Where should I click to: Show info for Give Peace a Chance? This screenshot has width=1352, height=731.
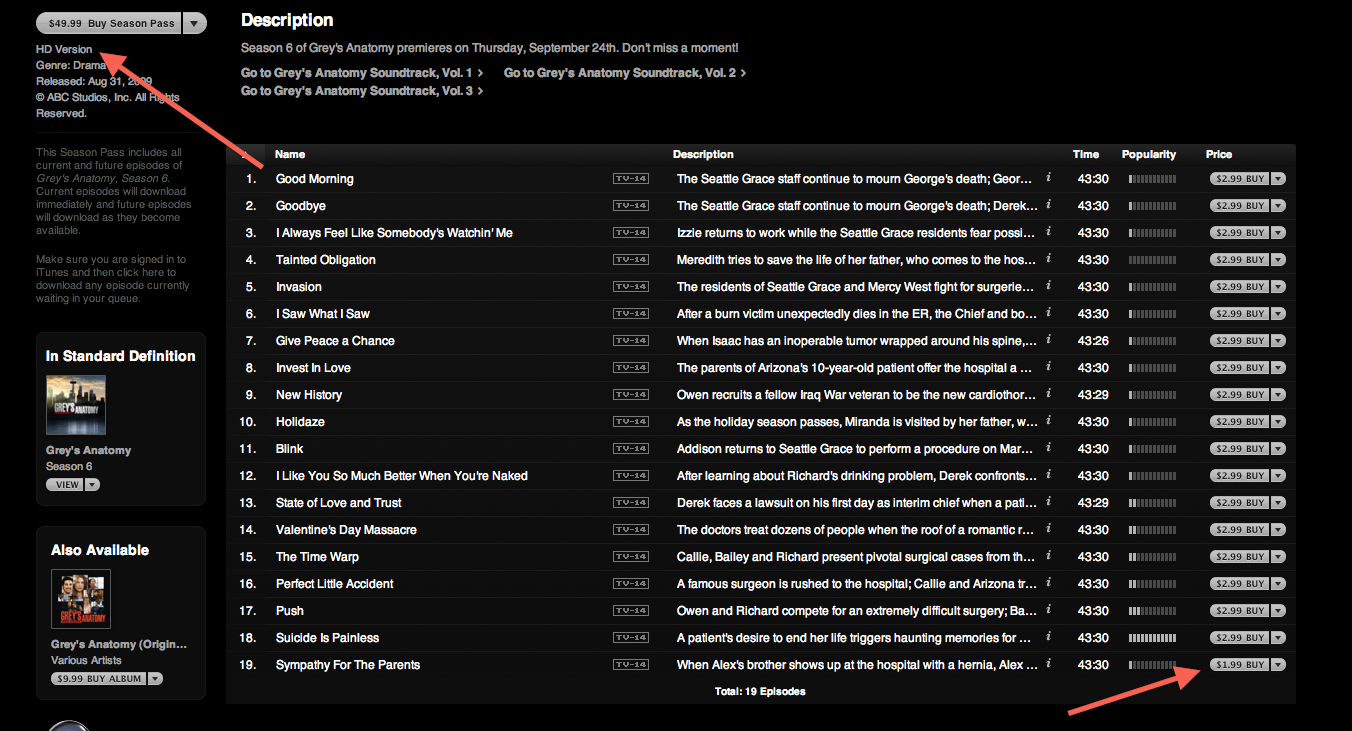(x=1048, y=340)
